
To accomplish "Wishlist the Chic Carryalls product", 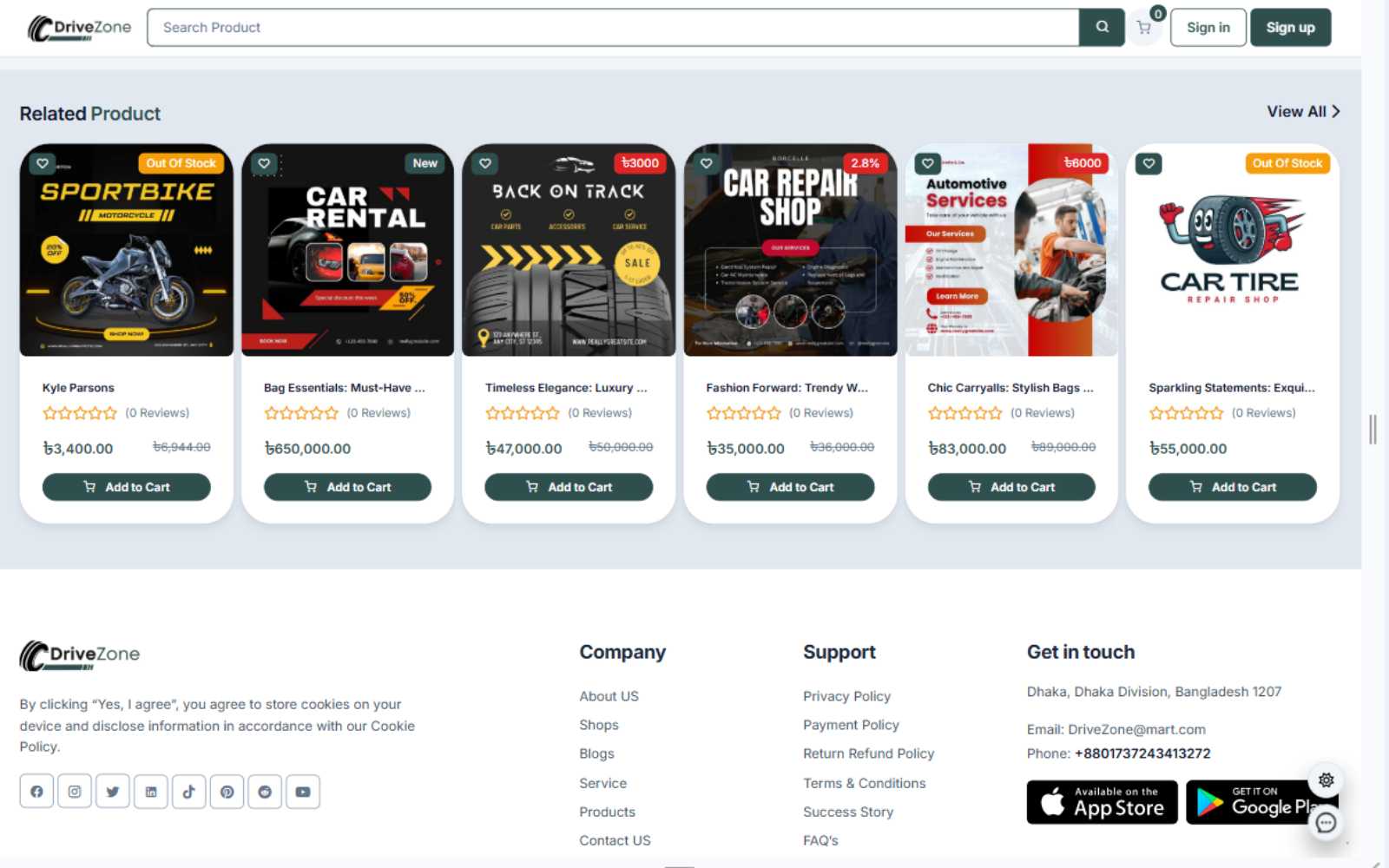I will (x=928, y=163).
